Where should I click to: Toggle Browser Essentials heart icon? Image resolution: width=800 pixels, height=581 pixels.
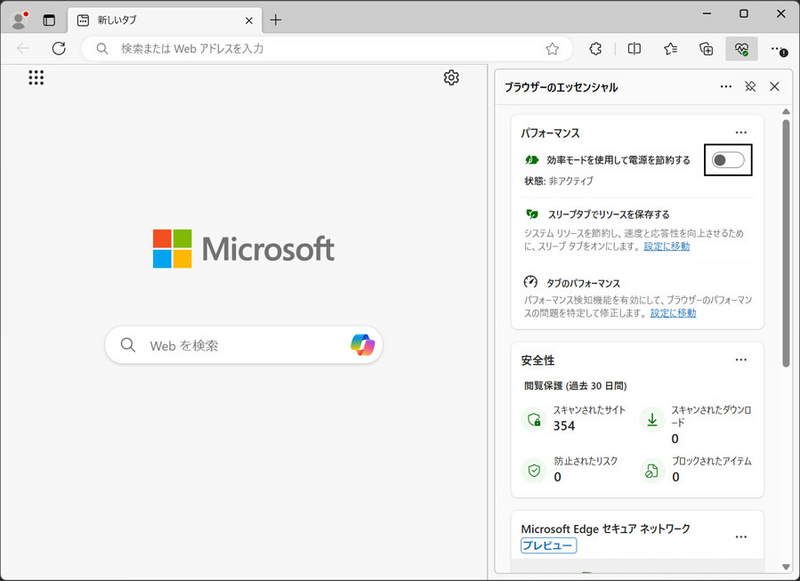741,49
